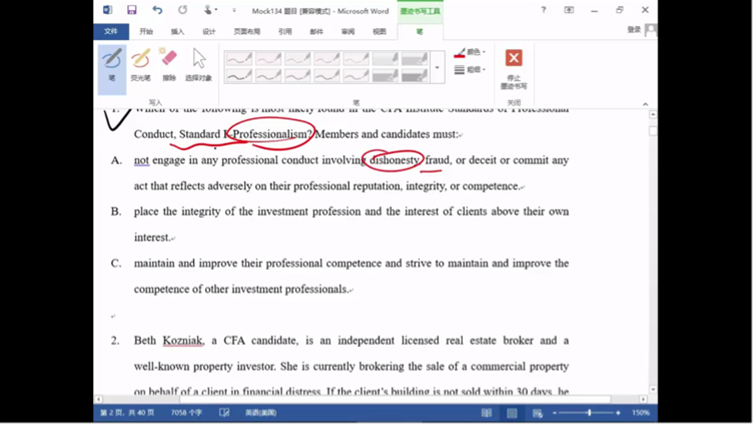Click the horizontal scrollbar left arrow
753x424 pixels.
(98, 399)
